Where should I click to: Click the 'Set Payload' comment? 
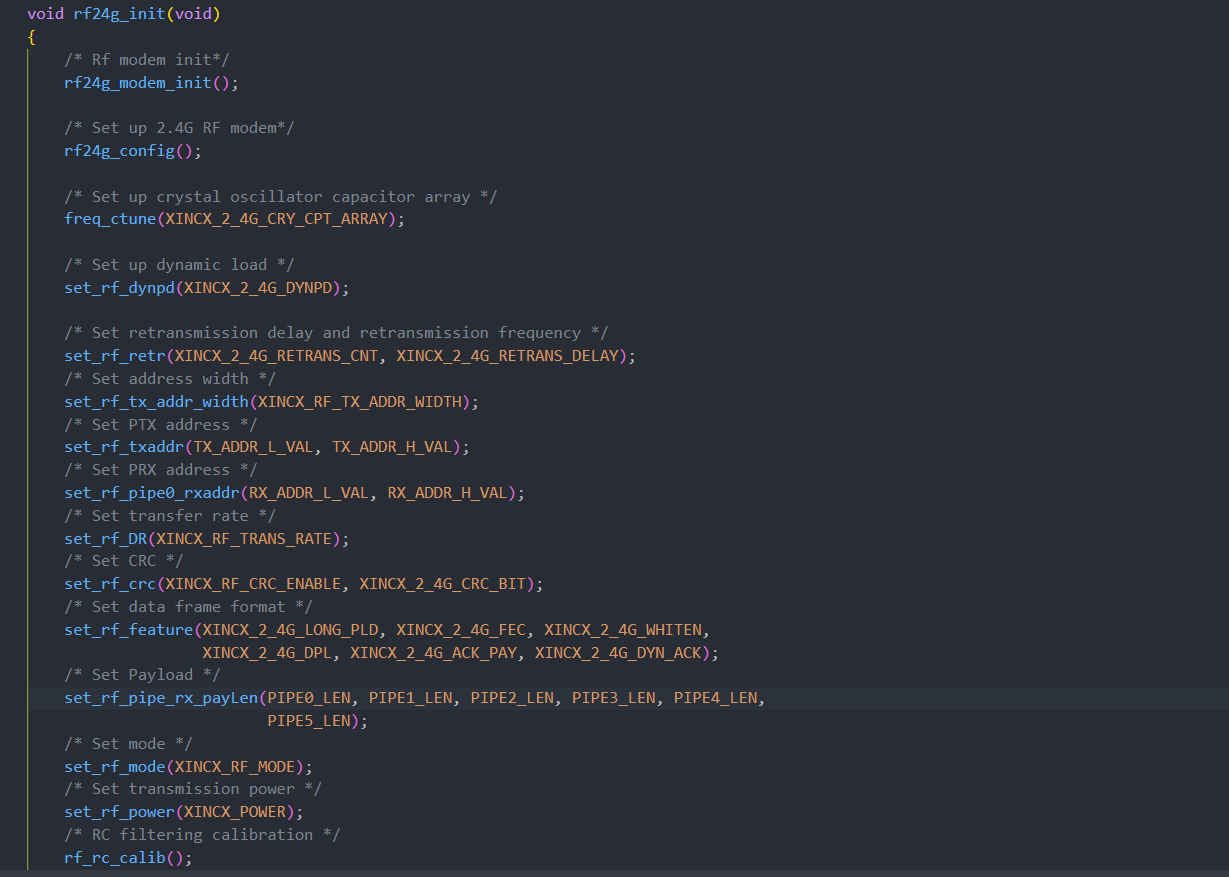pos(143,675)
